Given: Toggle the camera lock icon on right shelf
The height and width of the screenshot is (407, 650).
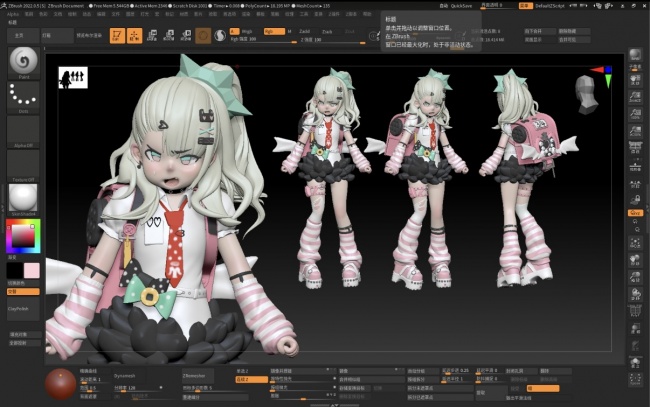Looking at the screenshot, I should (635, 201).
